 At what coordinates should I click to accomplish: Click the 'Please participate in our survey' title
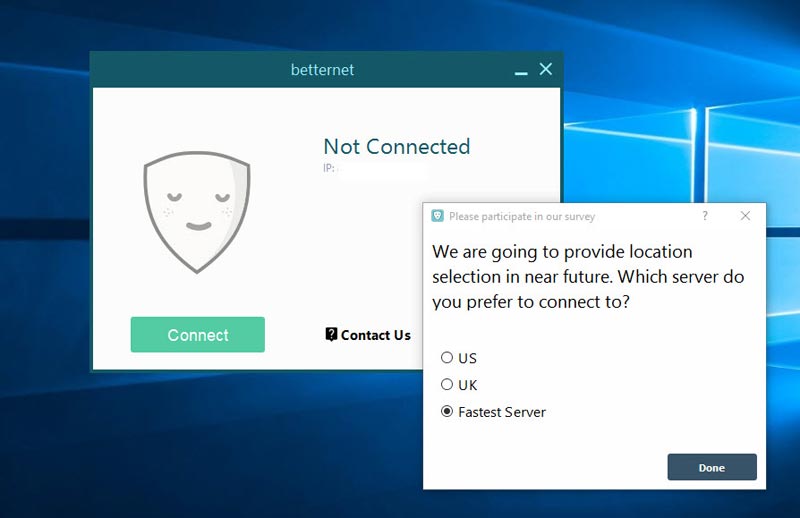(x=522, y=216)
